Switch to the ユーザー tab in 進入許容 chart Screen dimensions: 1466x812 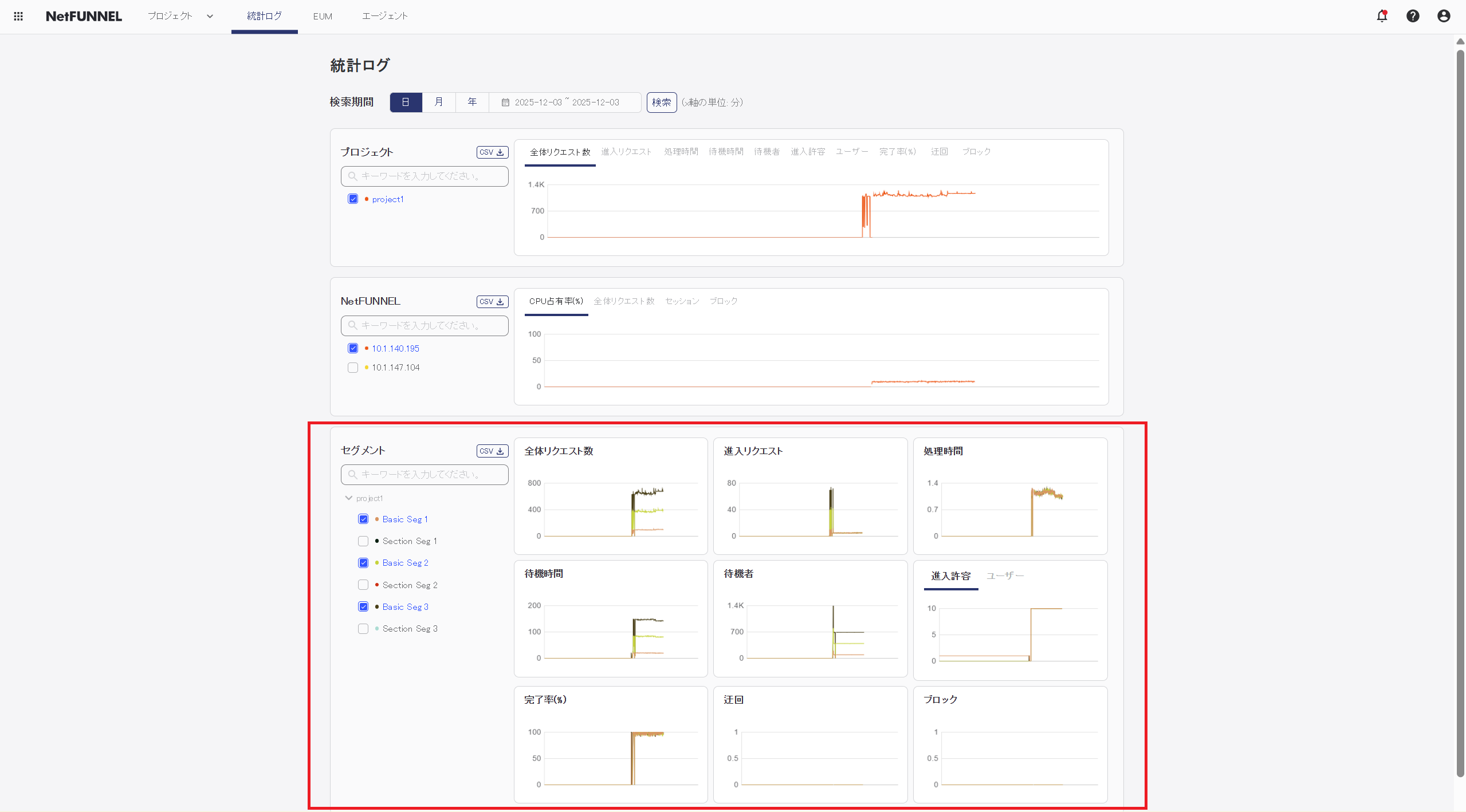(1005, 576)
